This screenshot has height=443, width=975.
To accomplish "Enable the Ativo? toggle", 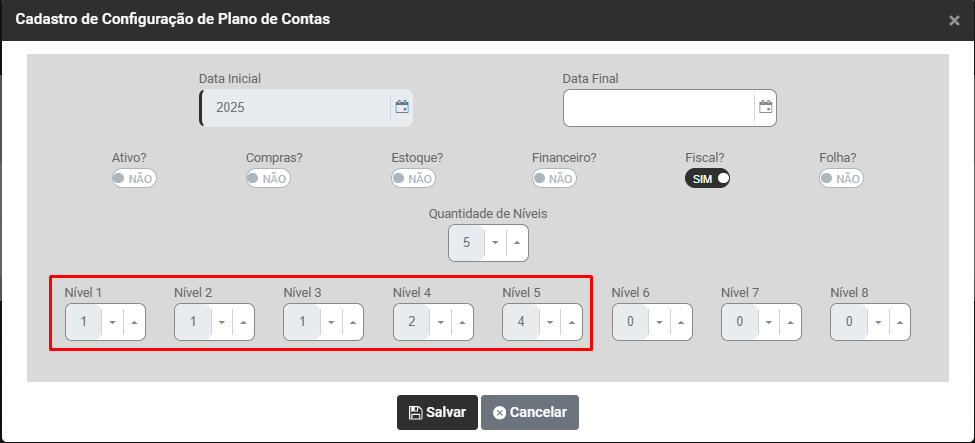I will coord(134,178).
